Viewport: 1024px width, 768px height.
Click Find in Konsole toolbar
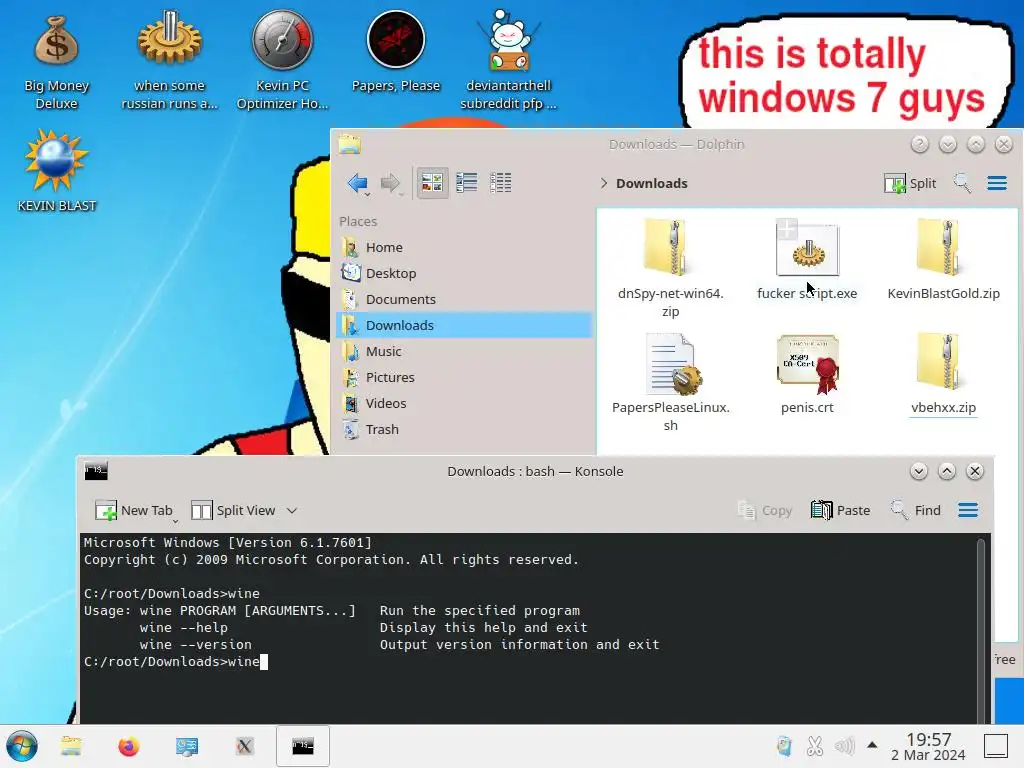916,510
